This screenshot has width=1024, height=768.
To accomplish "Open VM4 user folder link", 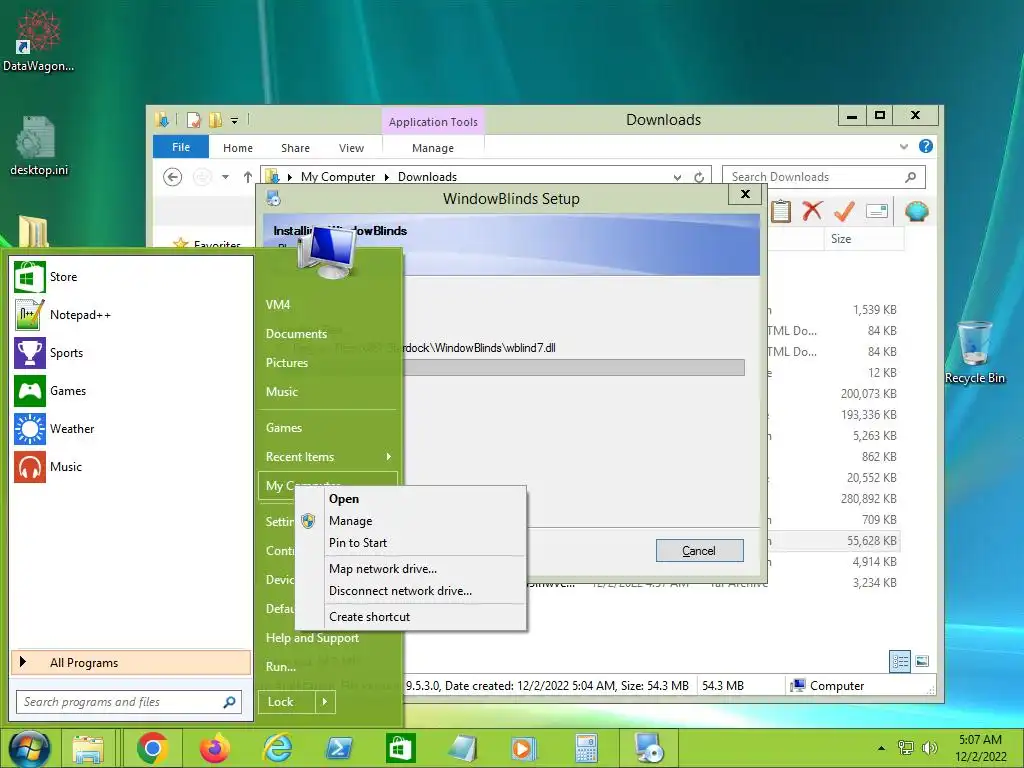I will coord(278,305).
